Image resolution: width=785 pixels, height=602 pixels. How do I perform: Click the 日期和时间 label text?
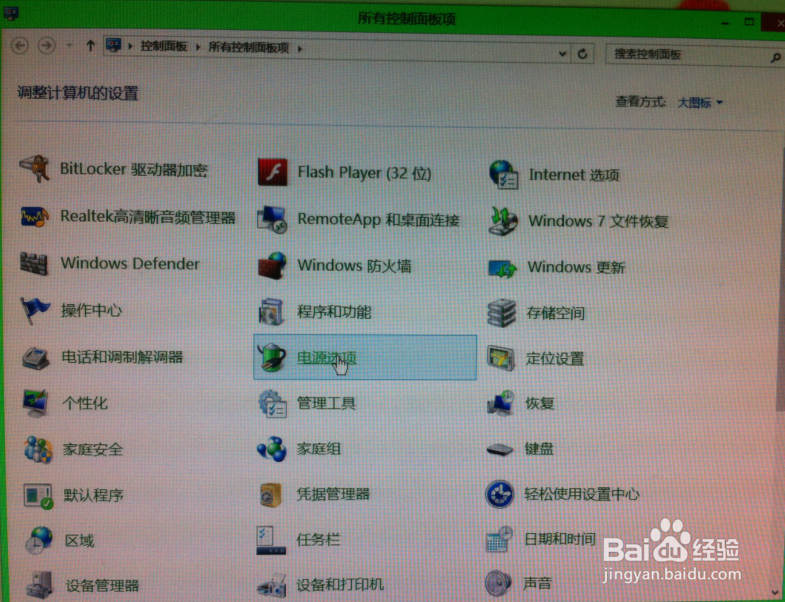click(560, 539)
